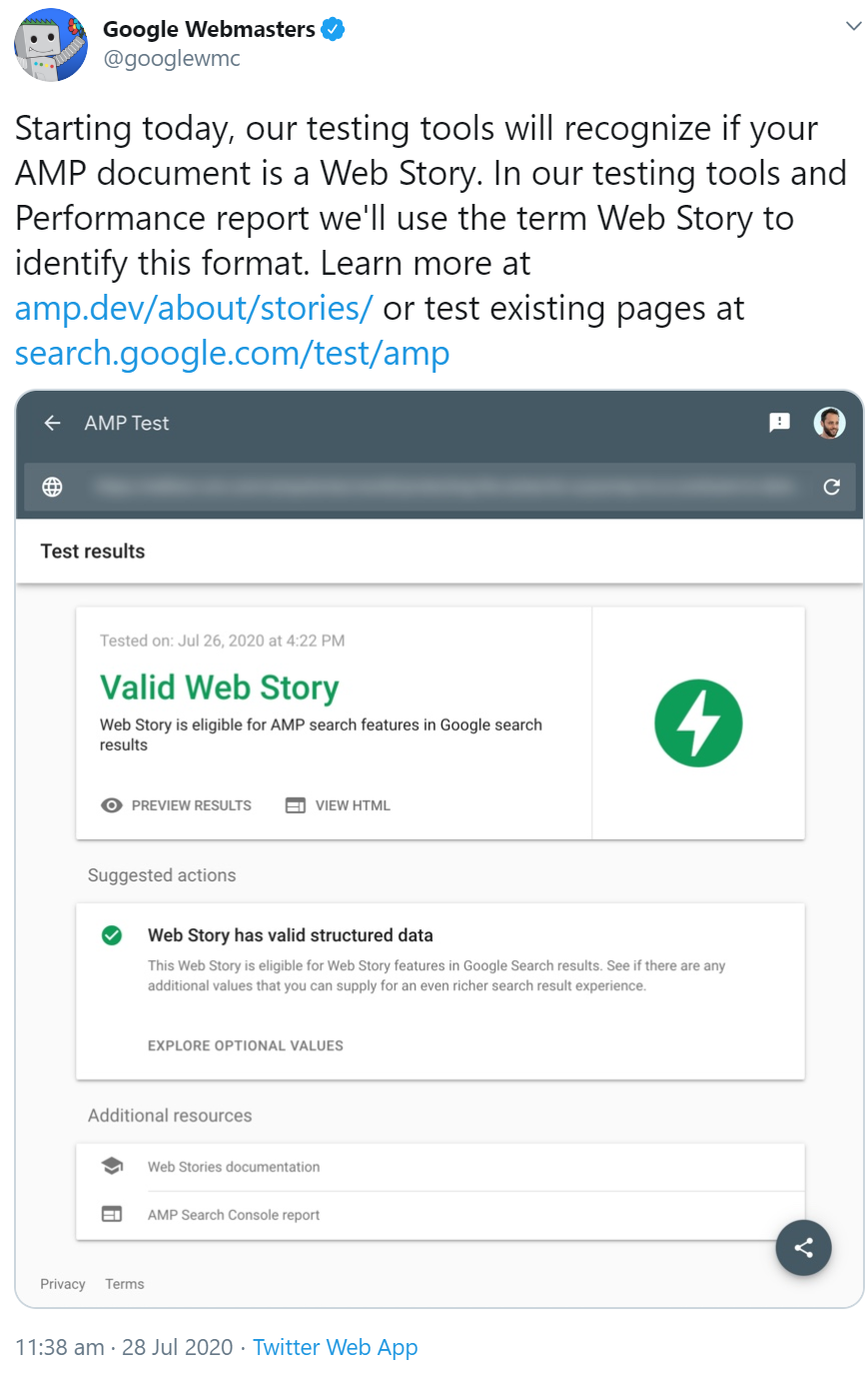Image resolution: width=868 pixels, height=1381 pixels.
Task: Click the green AMP lightning badge
Action: click(698, 722)
